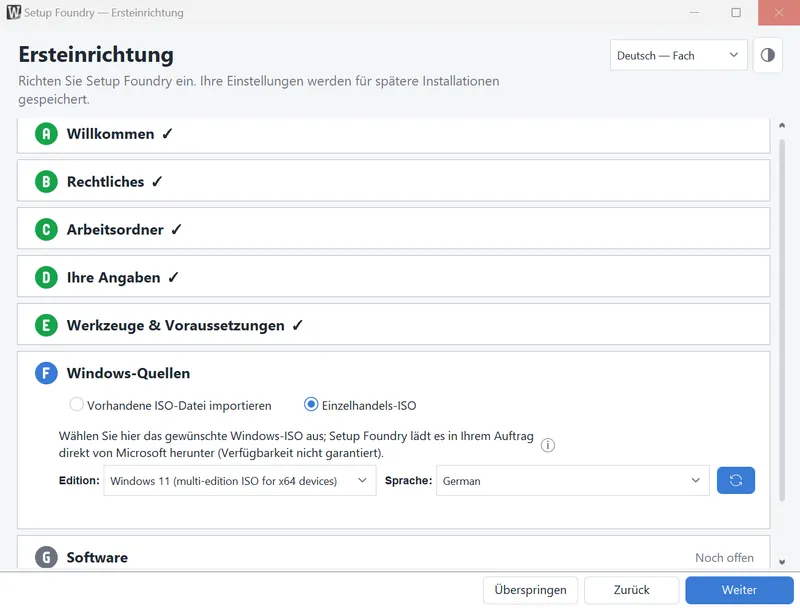Expand the Arbeitsordner section
Viewport: 800px width, 608px height.
[393, 229]
